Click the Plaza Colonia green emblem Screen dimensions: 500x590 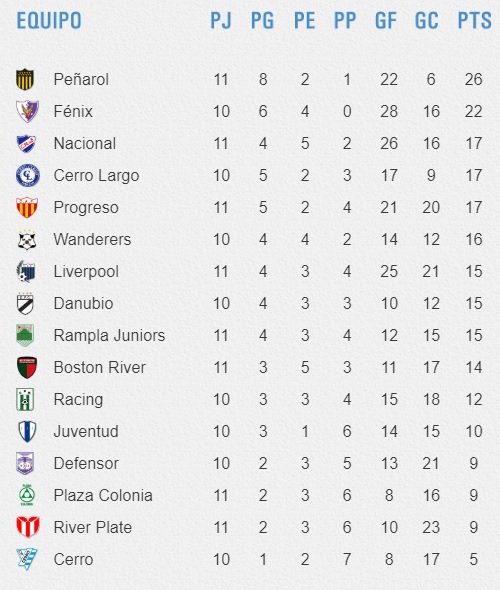(x=27, y=495)
